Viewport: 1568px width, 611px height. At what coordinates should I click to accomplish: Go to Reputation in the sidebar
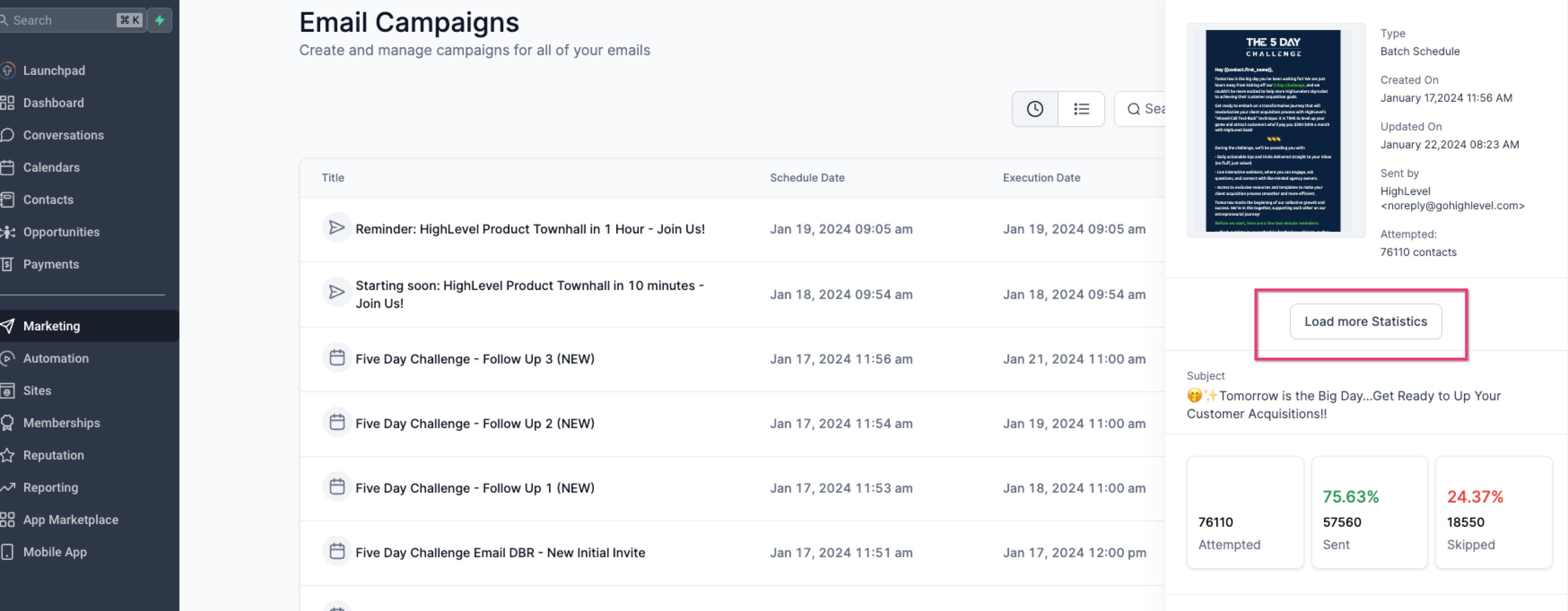point(53,455)
